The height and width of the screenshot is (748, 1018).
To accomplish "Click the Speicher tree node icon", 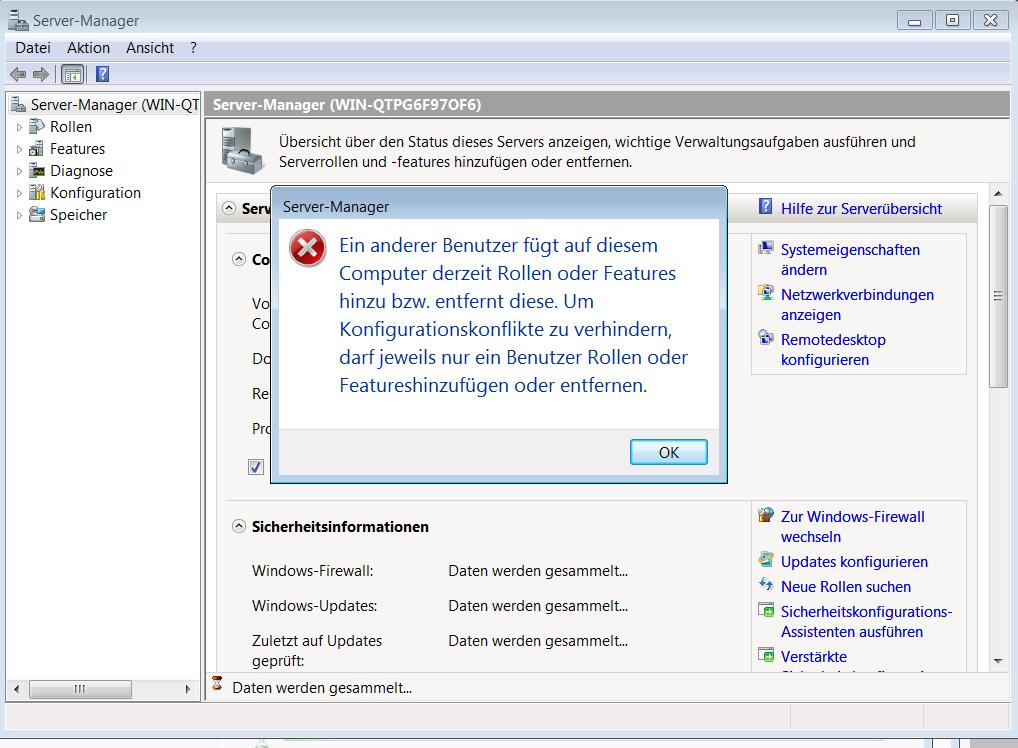I will click(x=37, y=214).
